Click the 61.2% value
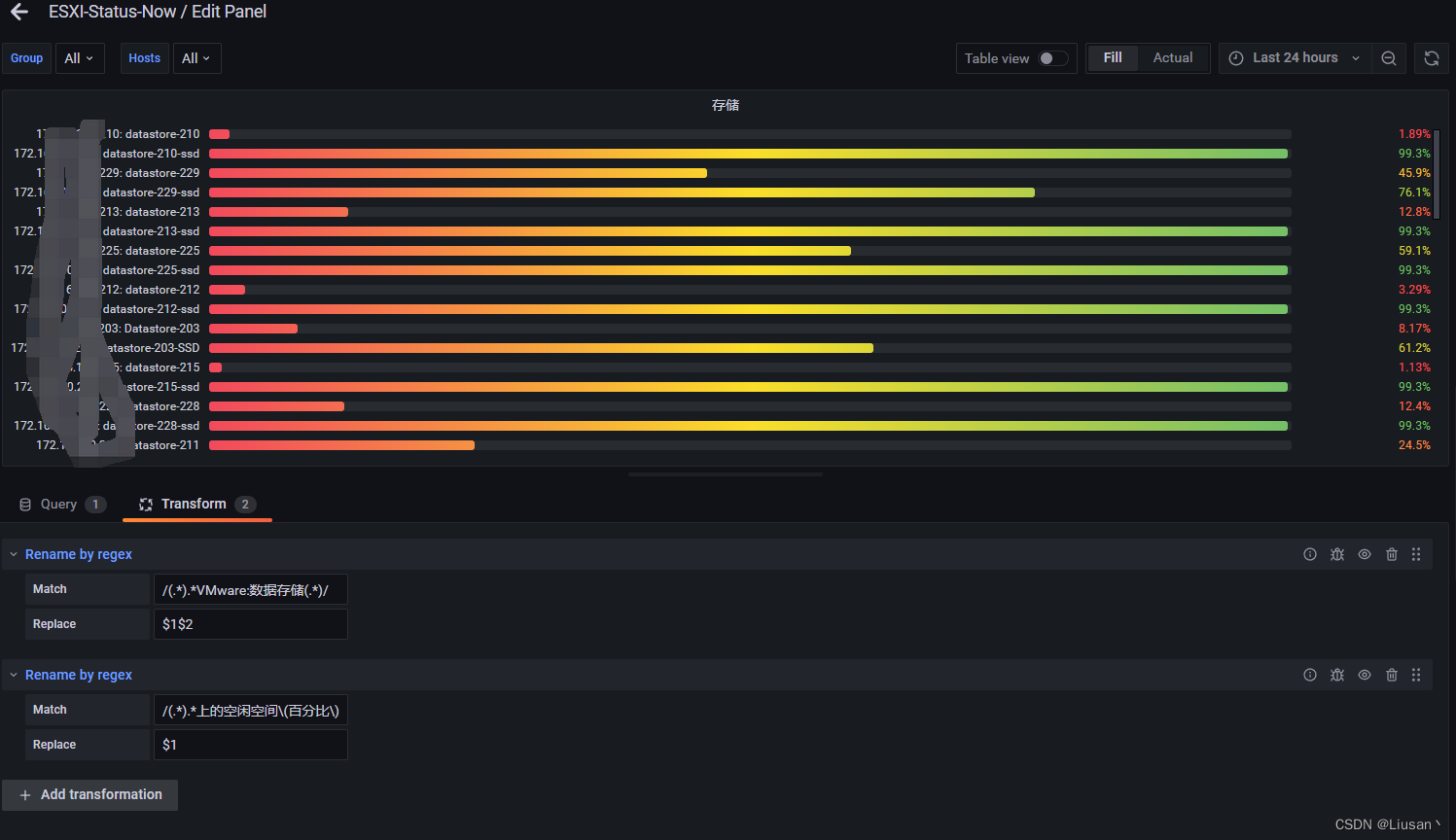Viewport: 1456px width, 840px height. [x=1414, y=348]
